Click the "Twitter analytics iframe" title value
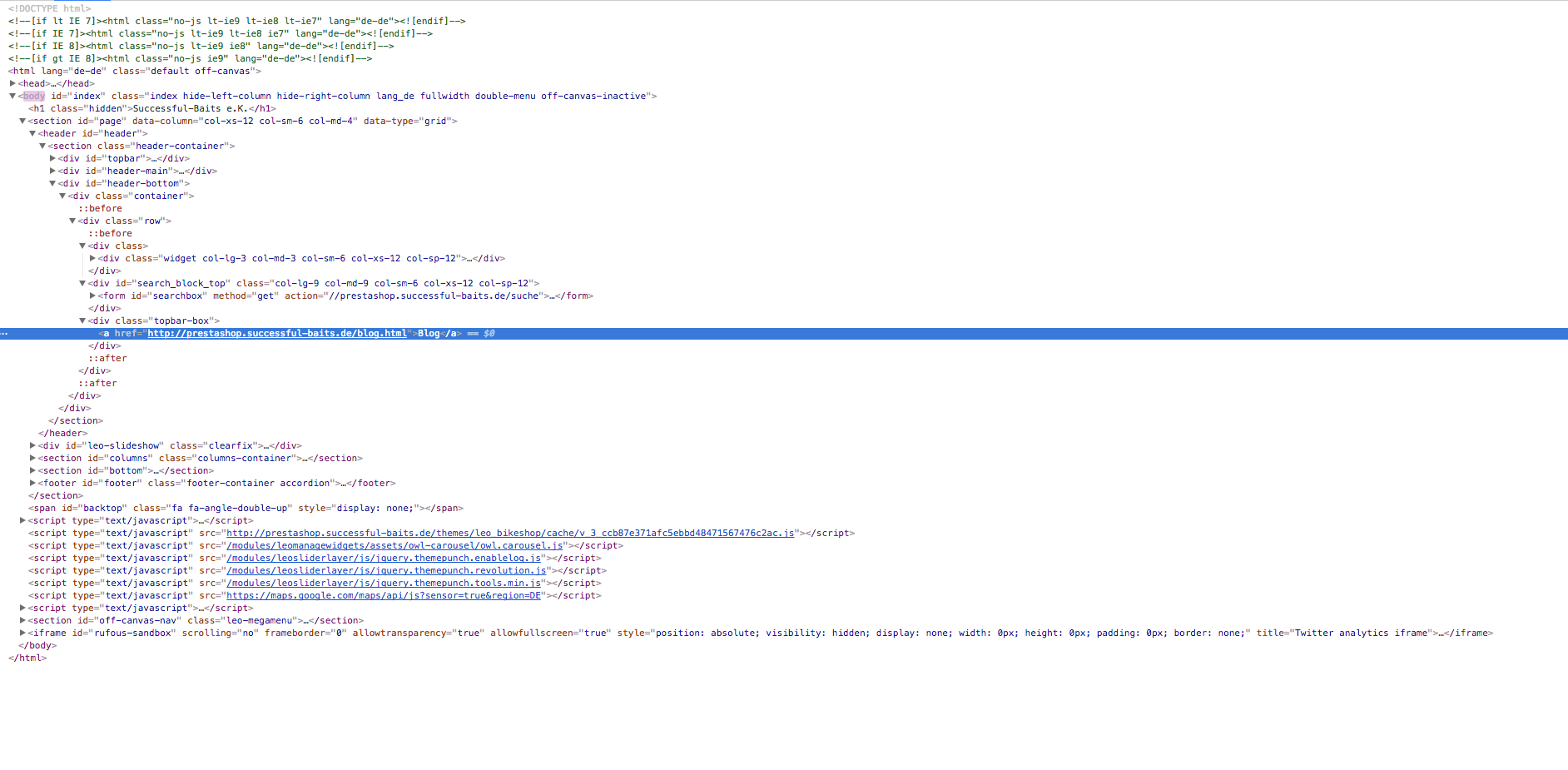Viewport: 1568px width, 770px height. [1362, 633]
